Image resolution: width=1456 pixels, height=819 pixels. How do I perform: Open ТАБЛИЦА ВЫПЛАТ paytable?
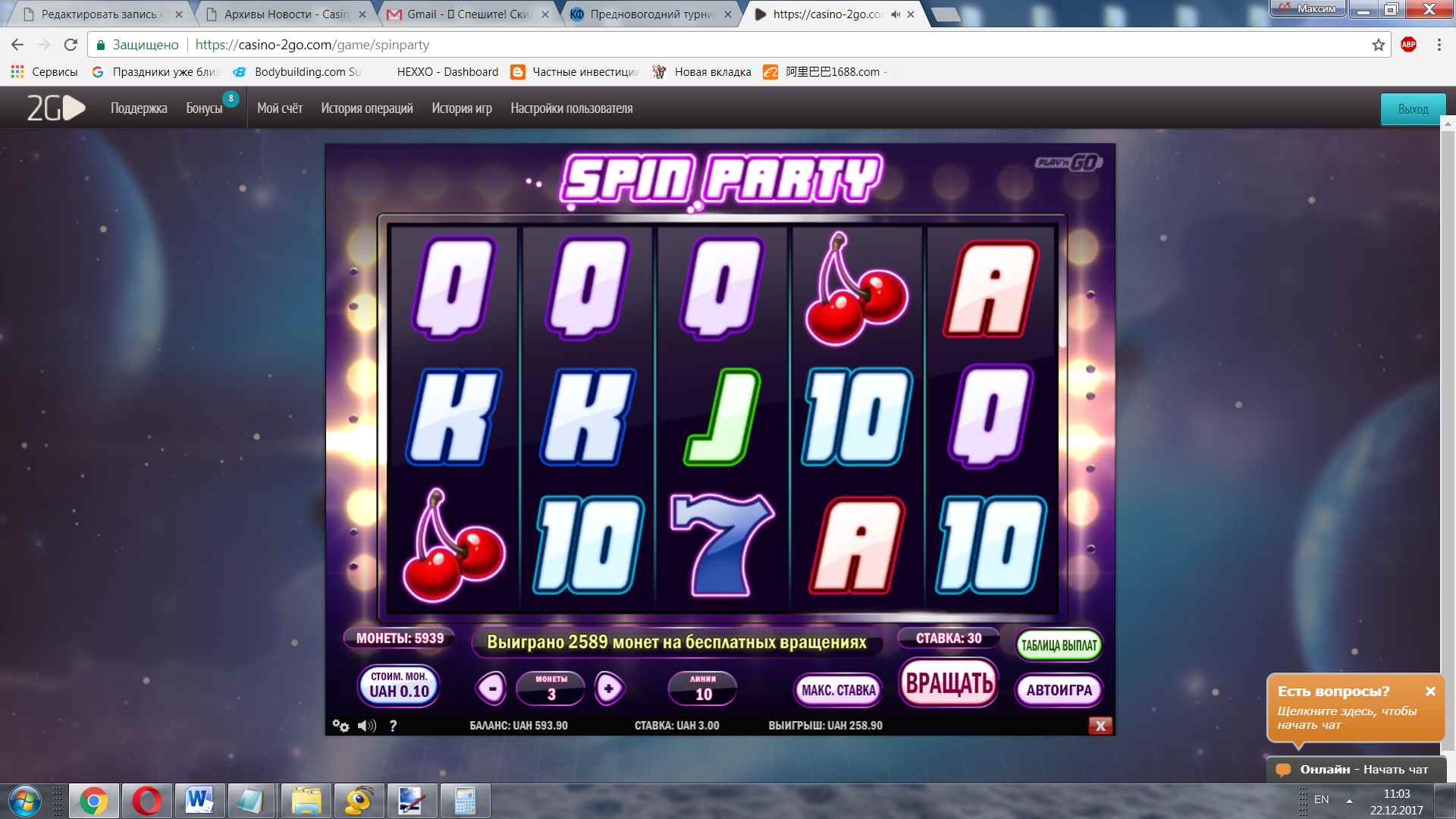1059,645
